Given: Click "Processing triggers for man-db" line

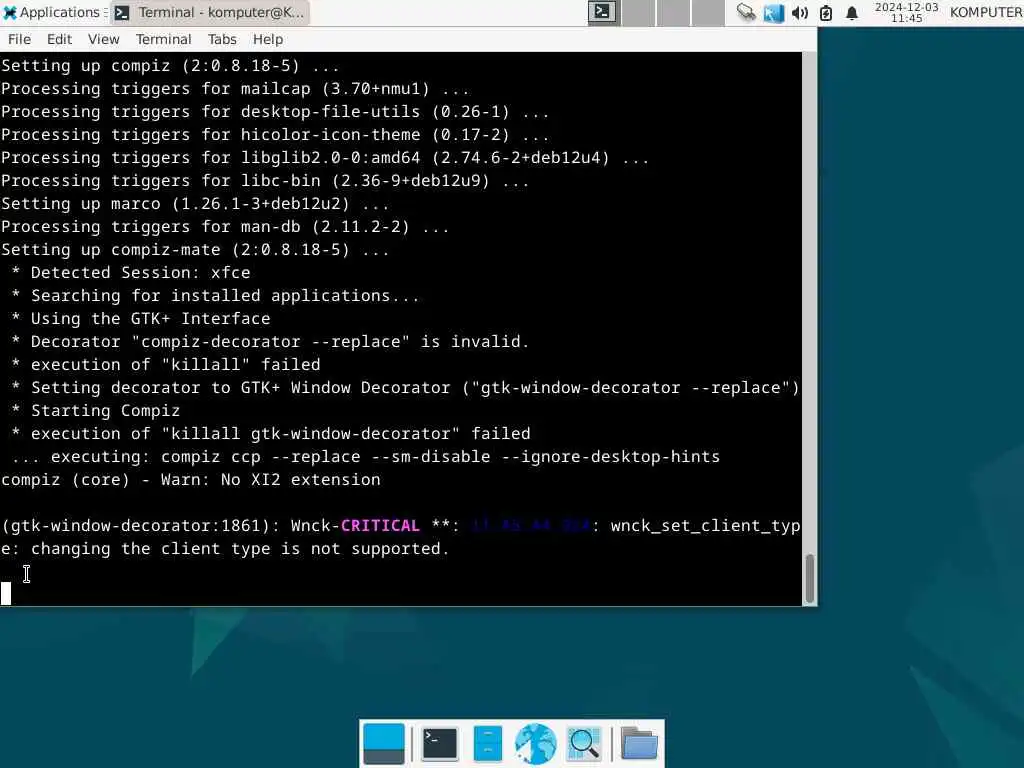Looking at the screenshot, I should pos(225,227).
